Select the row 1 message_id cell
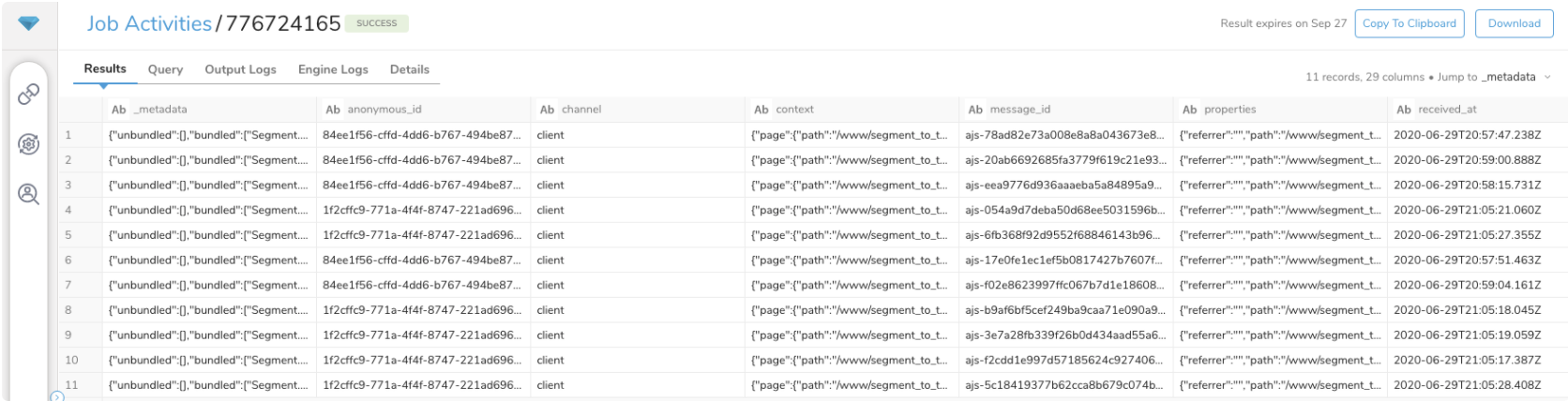This screenshot has width=1568, height=401. [x=1064, y=135]
